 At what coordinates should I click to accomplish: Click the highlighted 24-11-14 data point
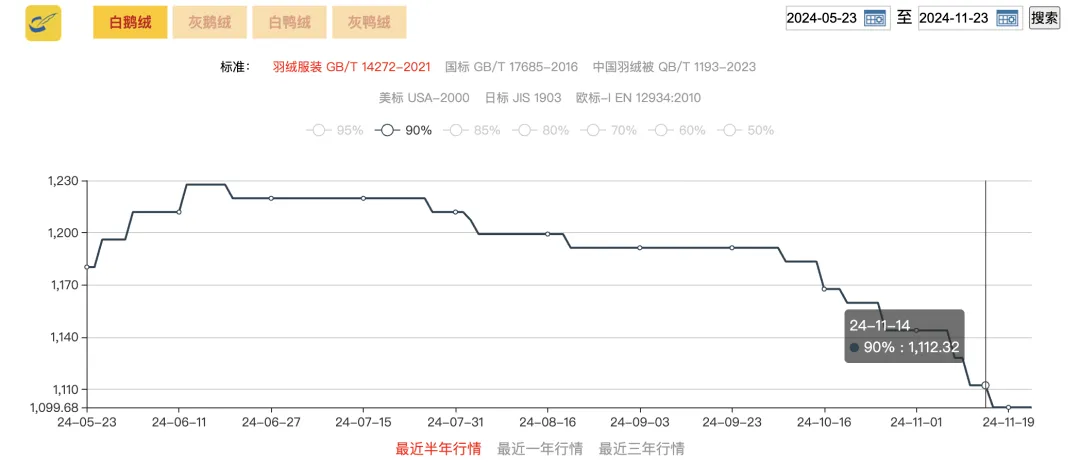tap(986, 386)
